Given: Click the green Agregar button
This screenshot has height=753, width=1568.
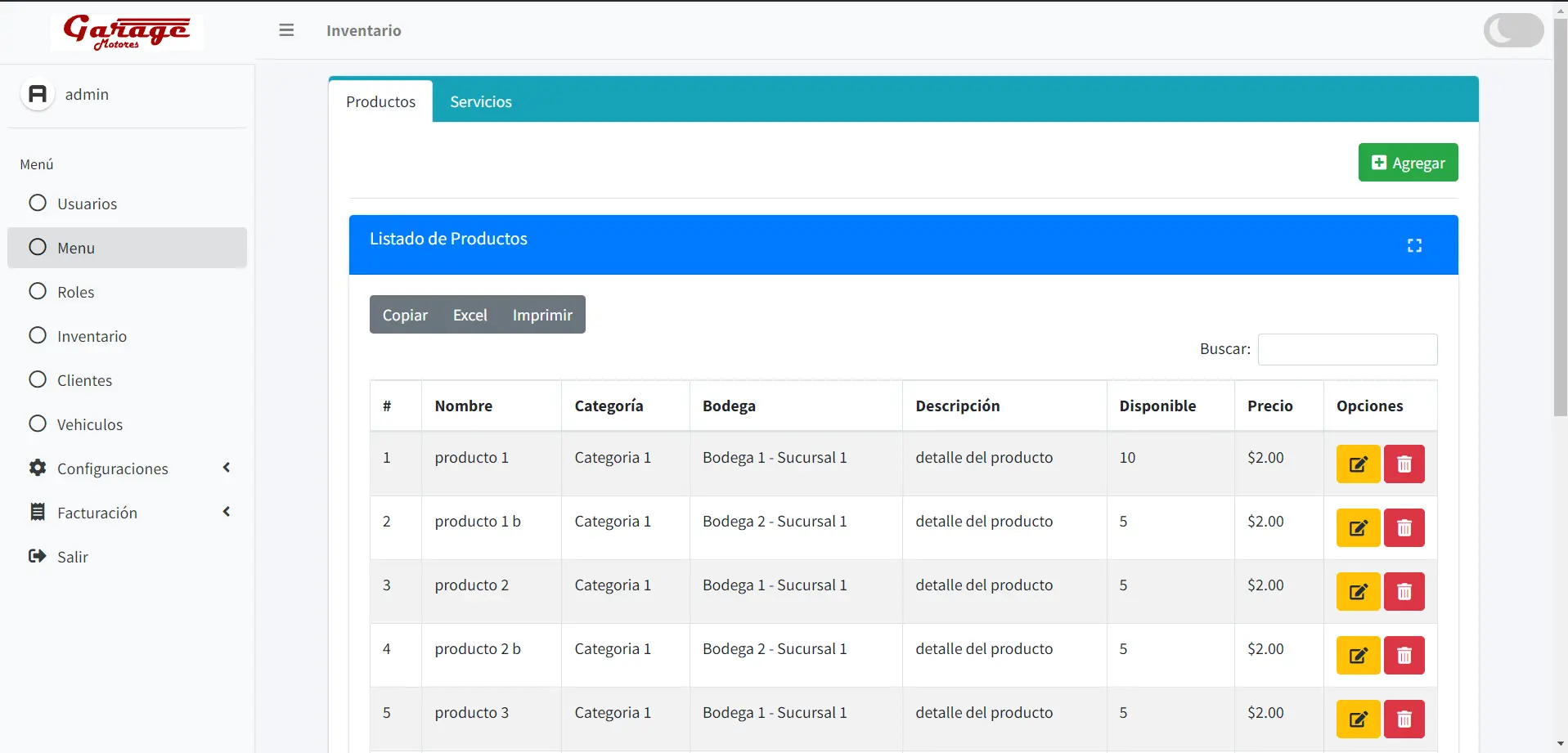Looking at the screenshot, I should 1408,163.
